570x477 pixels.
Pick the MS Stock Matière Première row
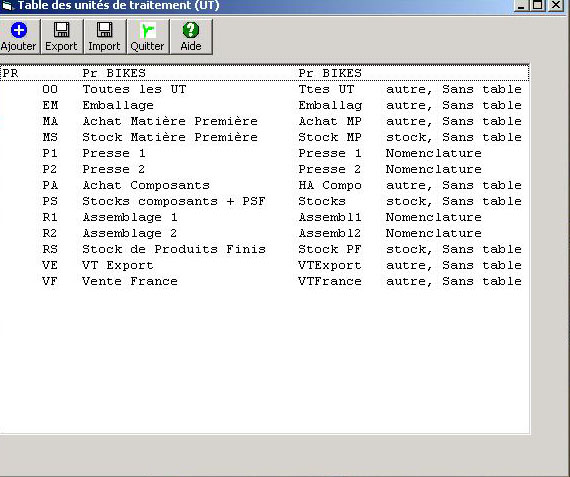pyautogui.click(x=264, y=137)
